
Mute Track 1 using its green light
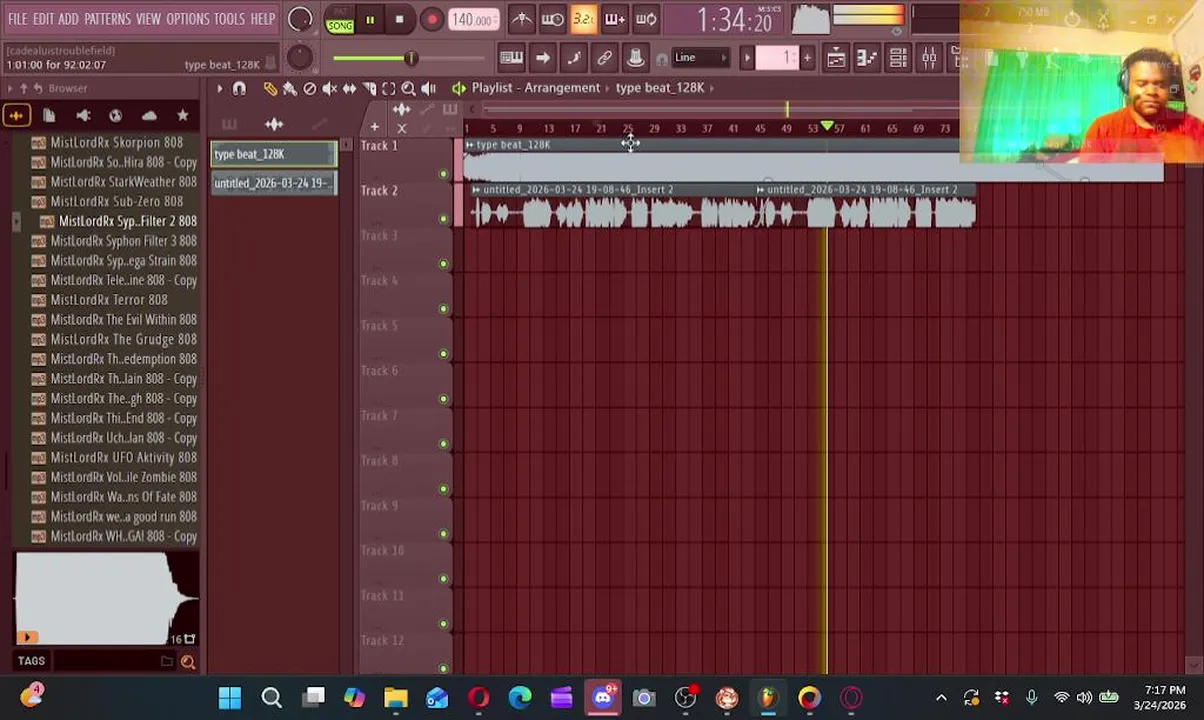[443, 174]
